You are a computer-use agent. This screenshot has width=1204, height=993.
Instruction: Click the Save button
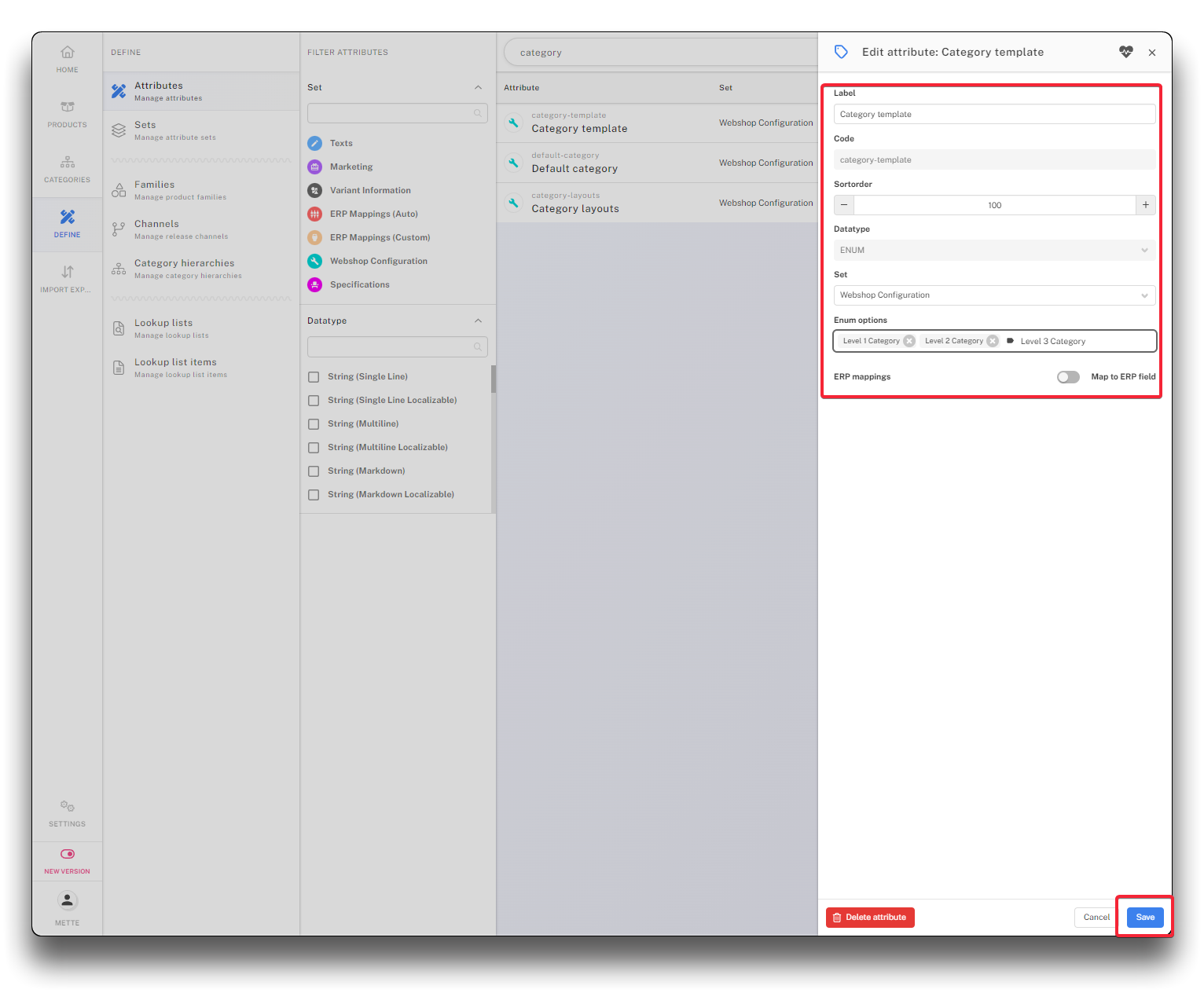(1145, 918)
